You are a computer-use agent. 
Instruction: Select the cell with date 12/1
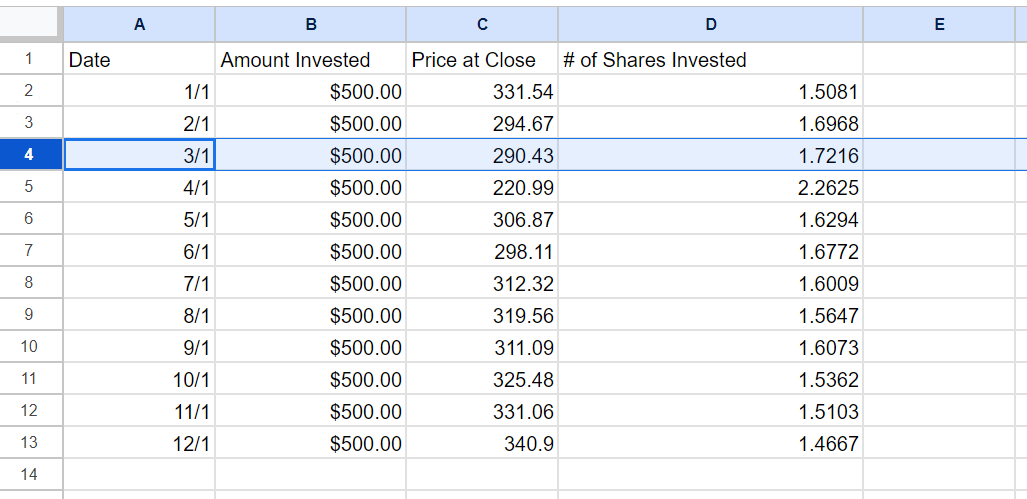pos(139,444)
